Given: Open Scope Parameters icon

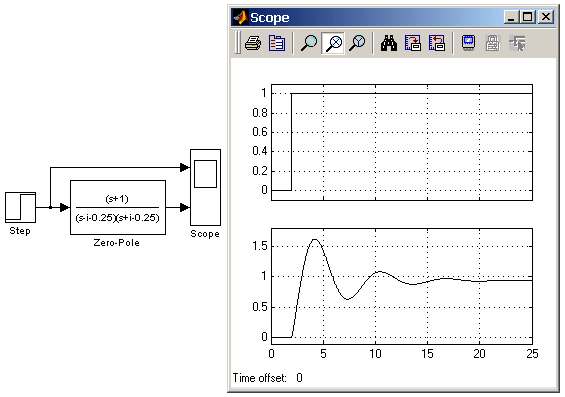Looking at the screenshot, I should [x=277, y=43].
